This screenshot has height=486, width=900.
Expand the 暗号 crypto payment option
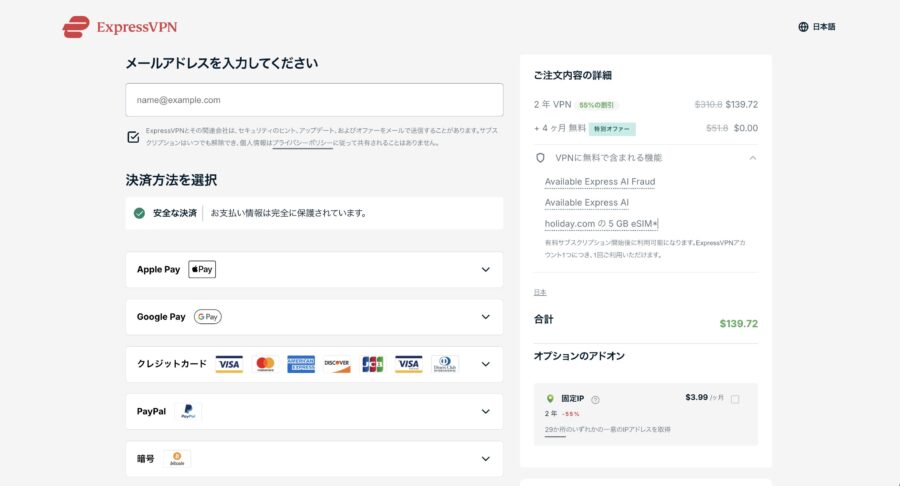point(314,458)
